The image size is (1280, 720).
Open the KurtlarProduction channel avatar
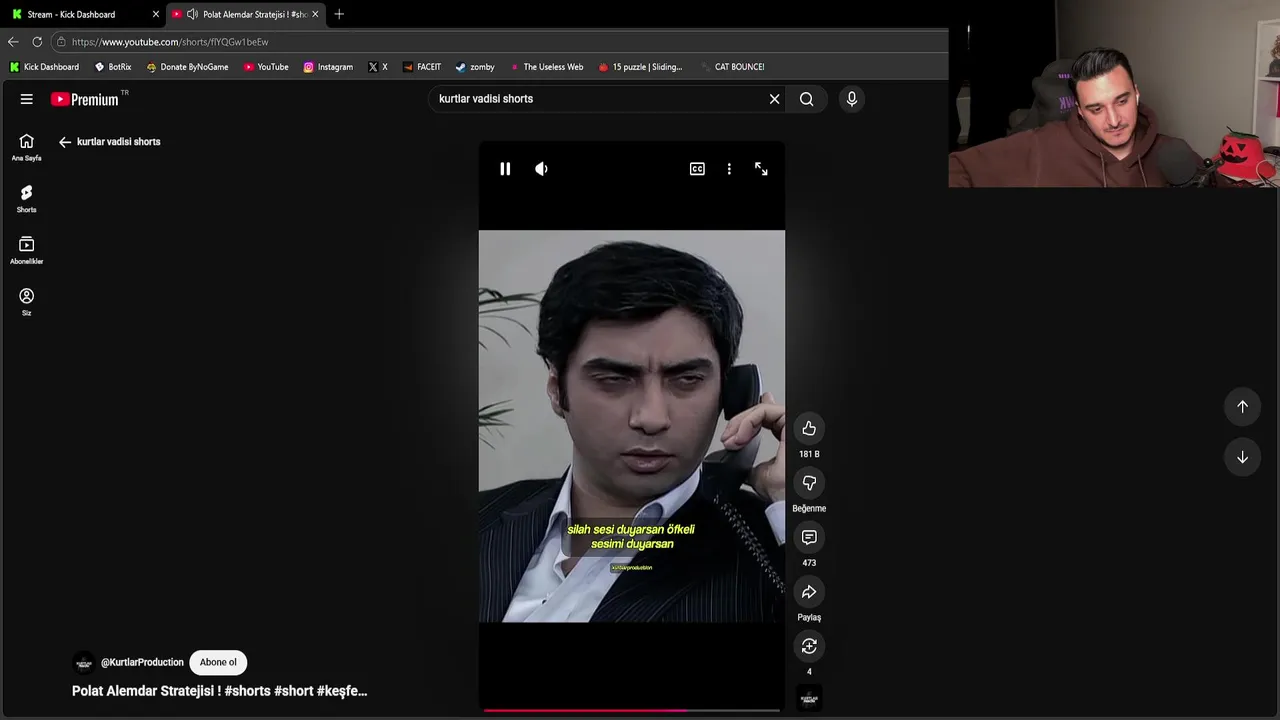click(x=84, y=663)
